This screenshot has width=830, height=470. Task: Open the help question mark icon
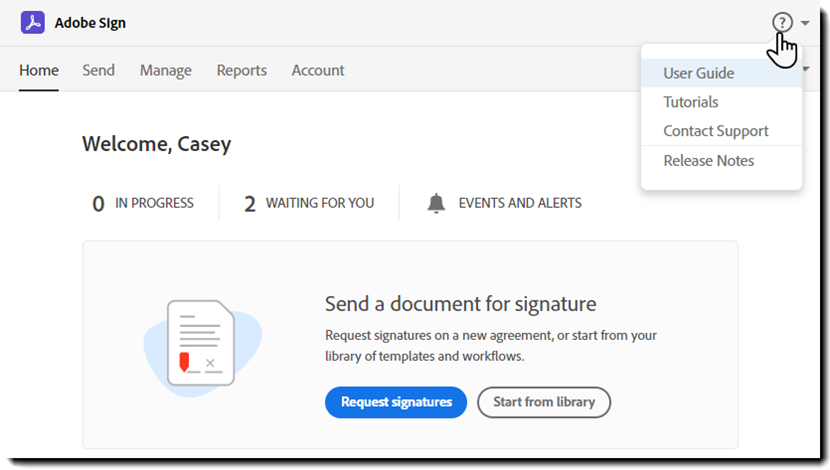(x=782, y=22)
